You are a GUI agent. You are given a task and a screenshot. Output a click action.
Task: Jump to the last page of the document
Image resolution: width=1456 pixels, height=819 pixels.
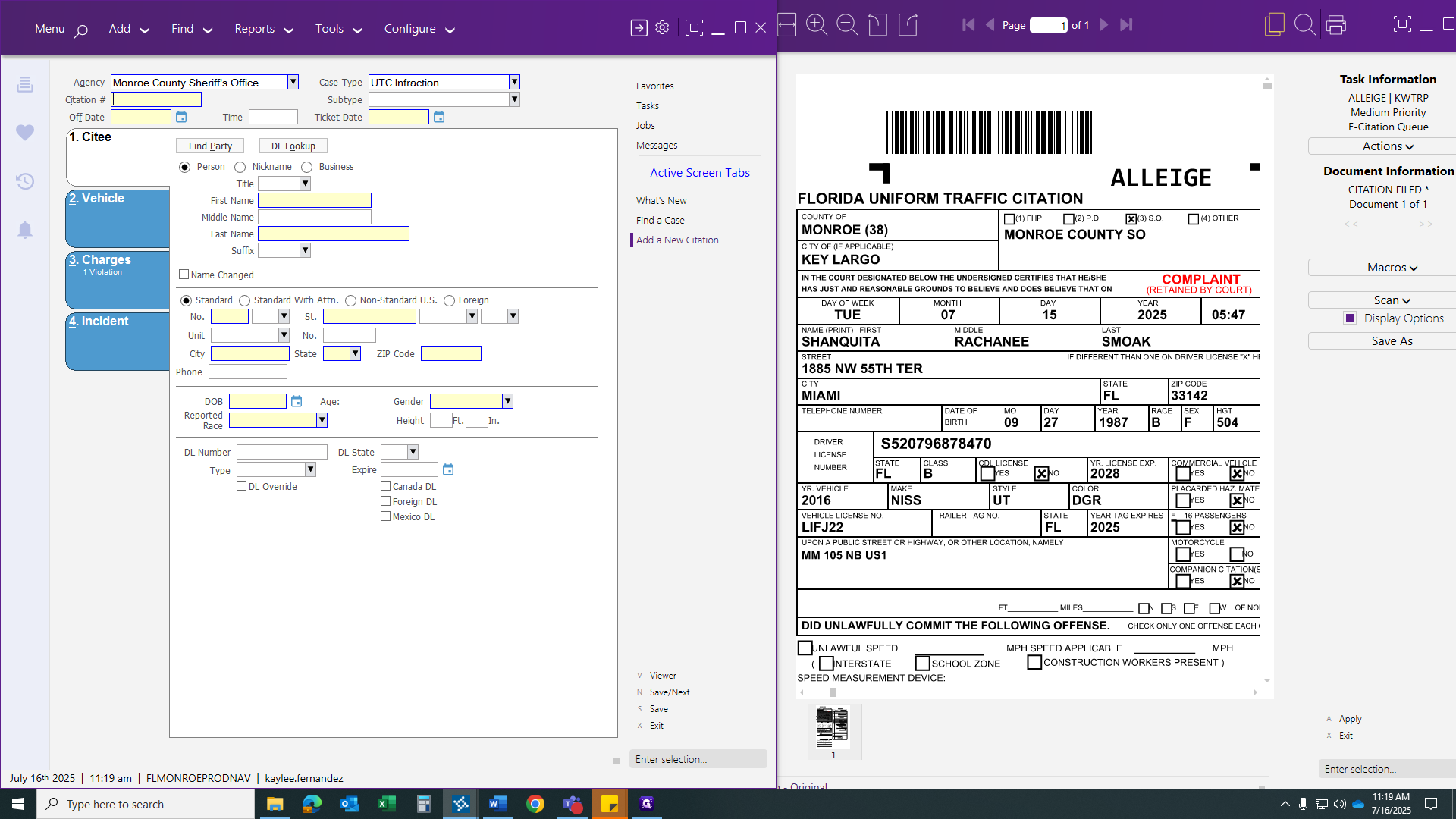(x=1127, y=25)
